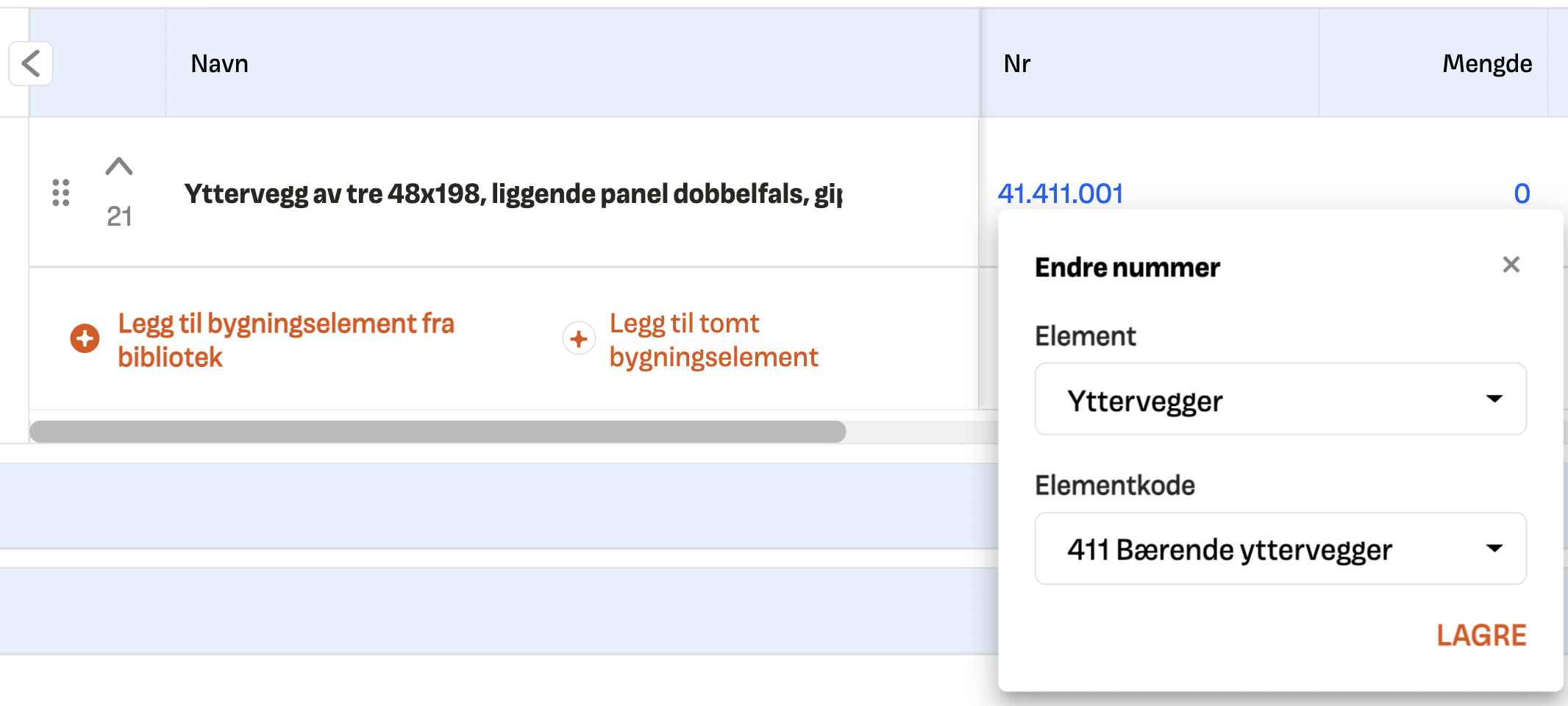Click the 411 Bærende yttervegger dropdown arrow
This screenshot has width=1568, height=706.
tap(1494, 549)
